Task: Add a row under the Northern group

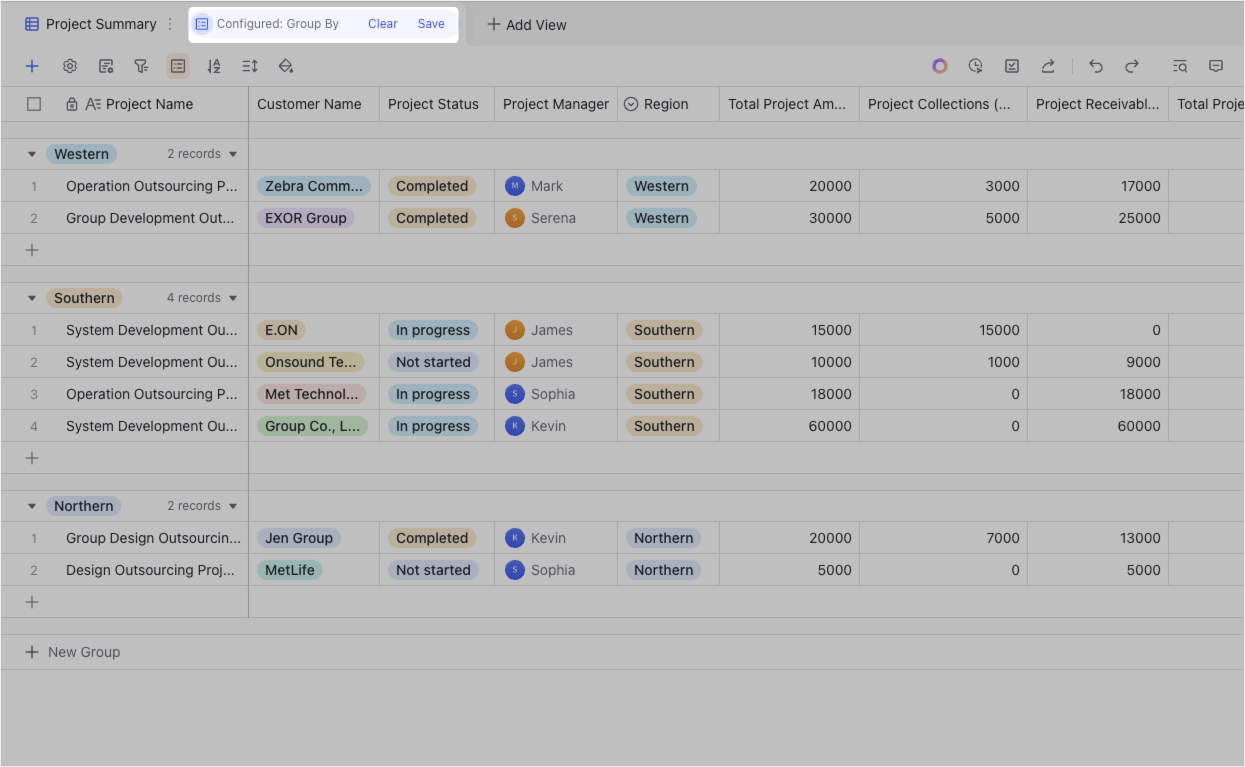Action: click(32, 602)
